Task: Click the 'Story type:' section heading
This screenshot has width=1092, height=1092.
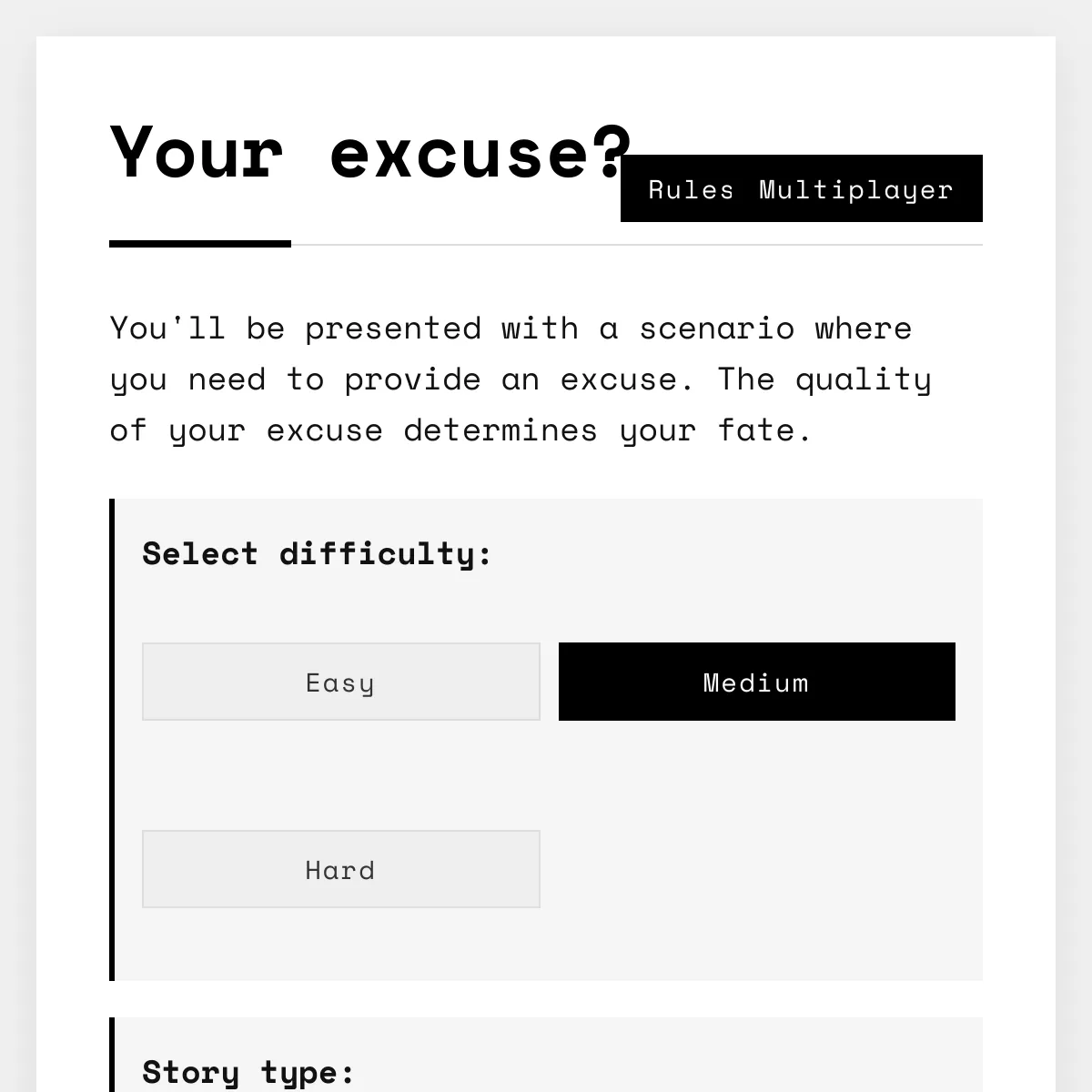Action: (248, 1072)
